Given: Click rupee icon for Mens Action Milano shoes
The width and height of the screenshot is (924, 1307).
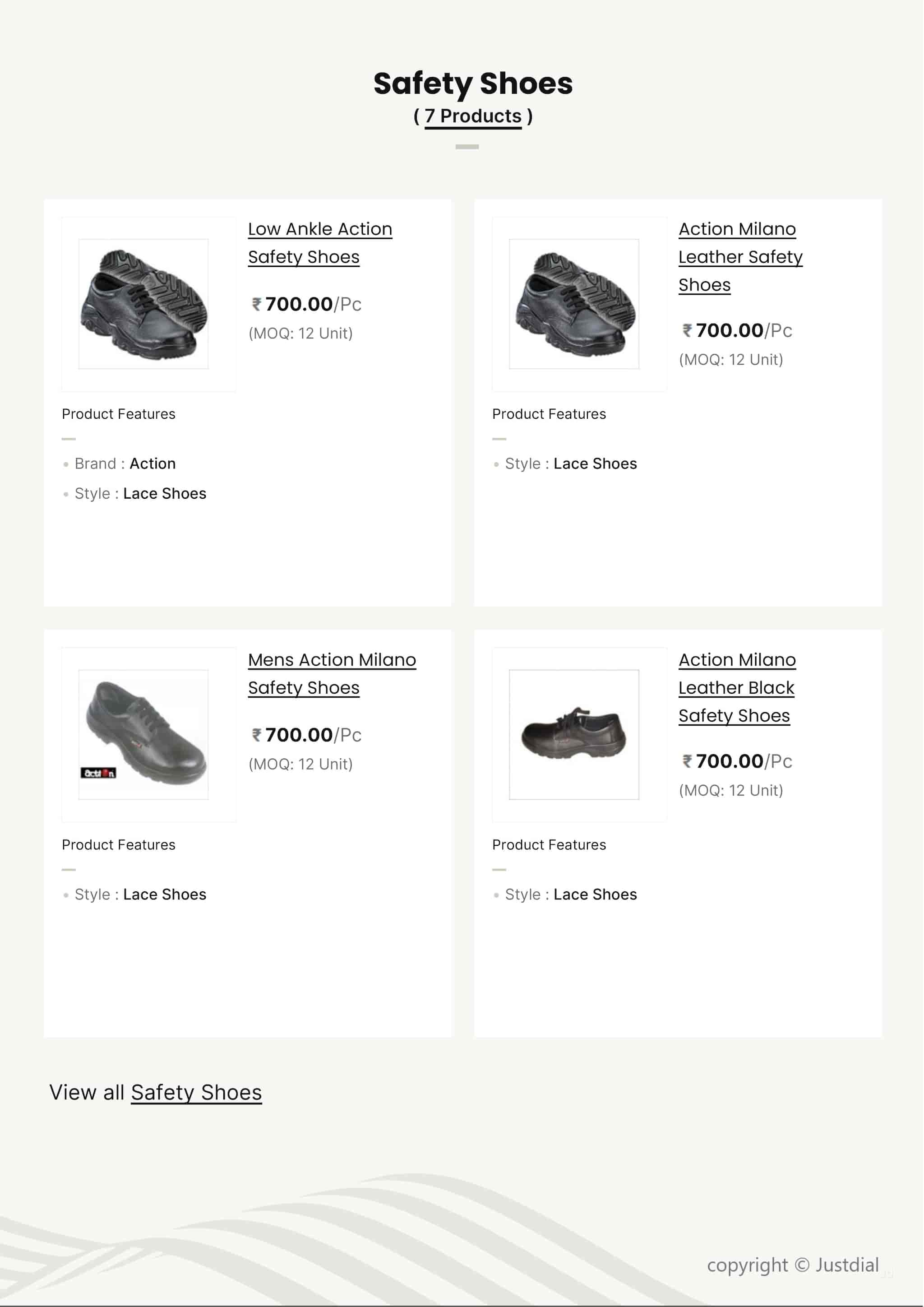Looking at the screenshot, I should (x=257, y=735).
